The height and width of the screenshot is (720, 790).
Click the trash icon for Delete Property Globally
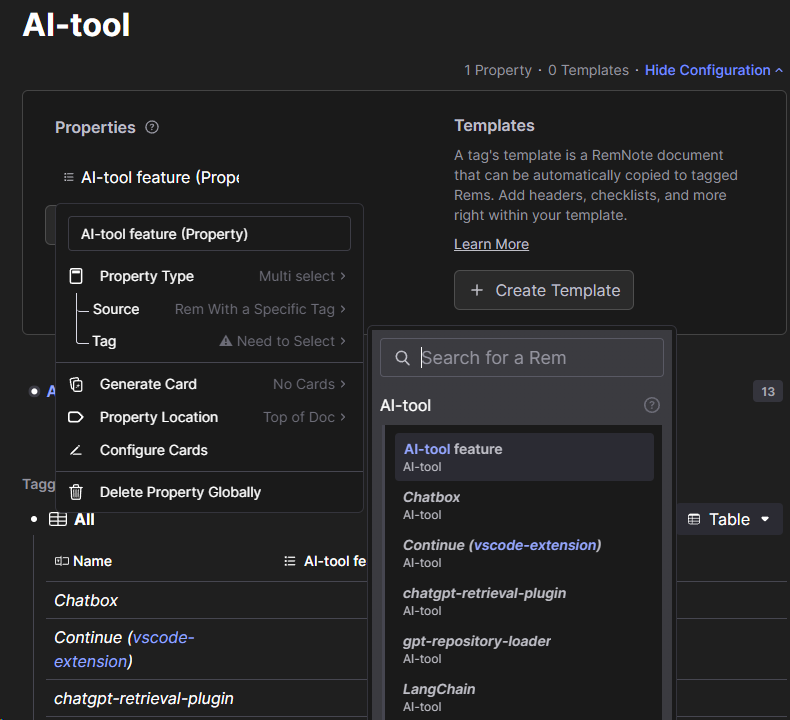pyautogui.click(x=76, y=492)
